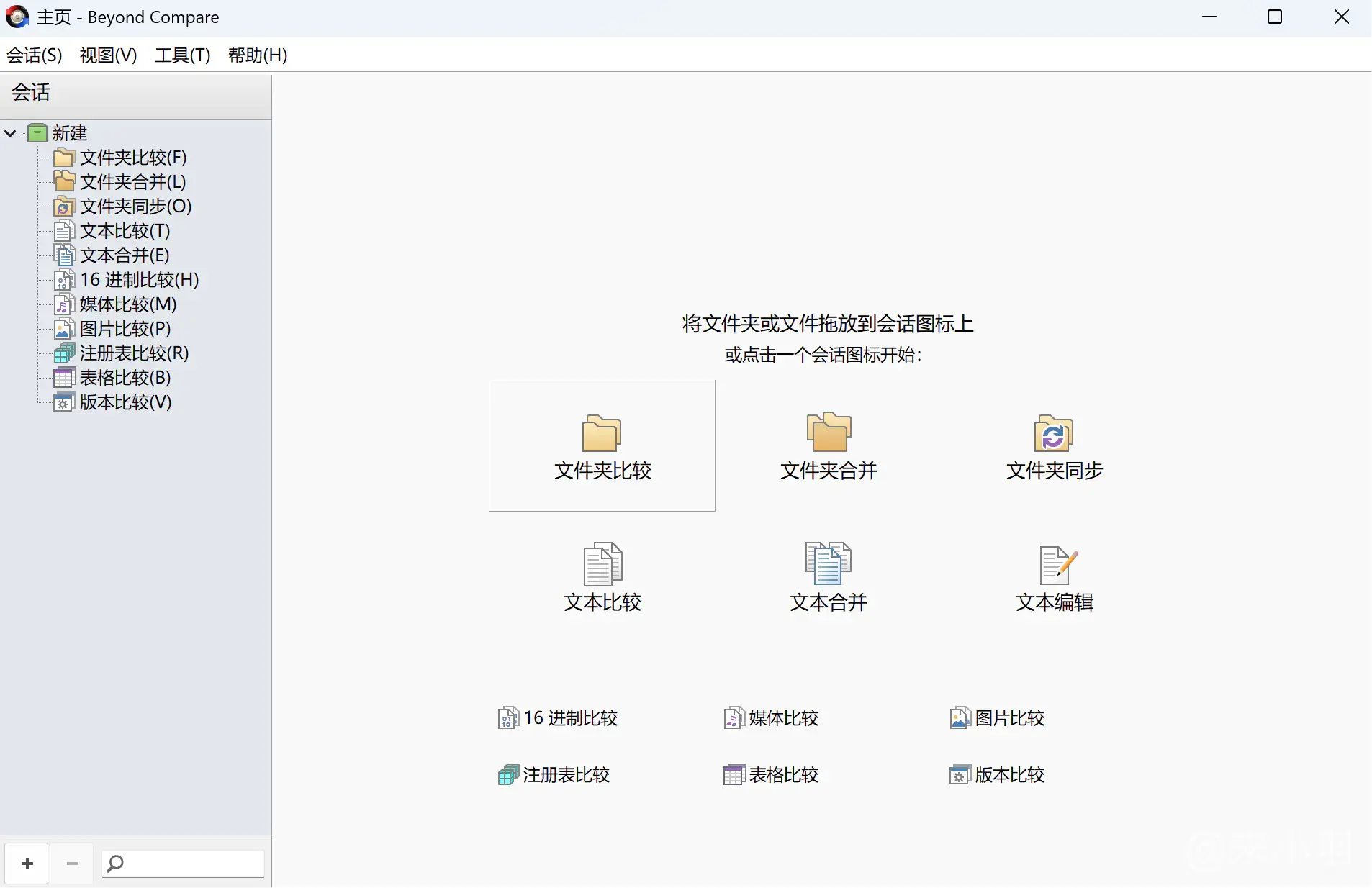Image resolution: width=1372 pixels, height=888 pixels.
Task: Collapse the 新建 tree node
Action: (x=11, y=133)
